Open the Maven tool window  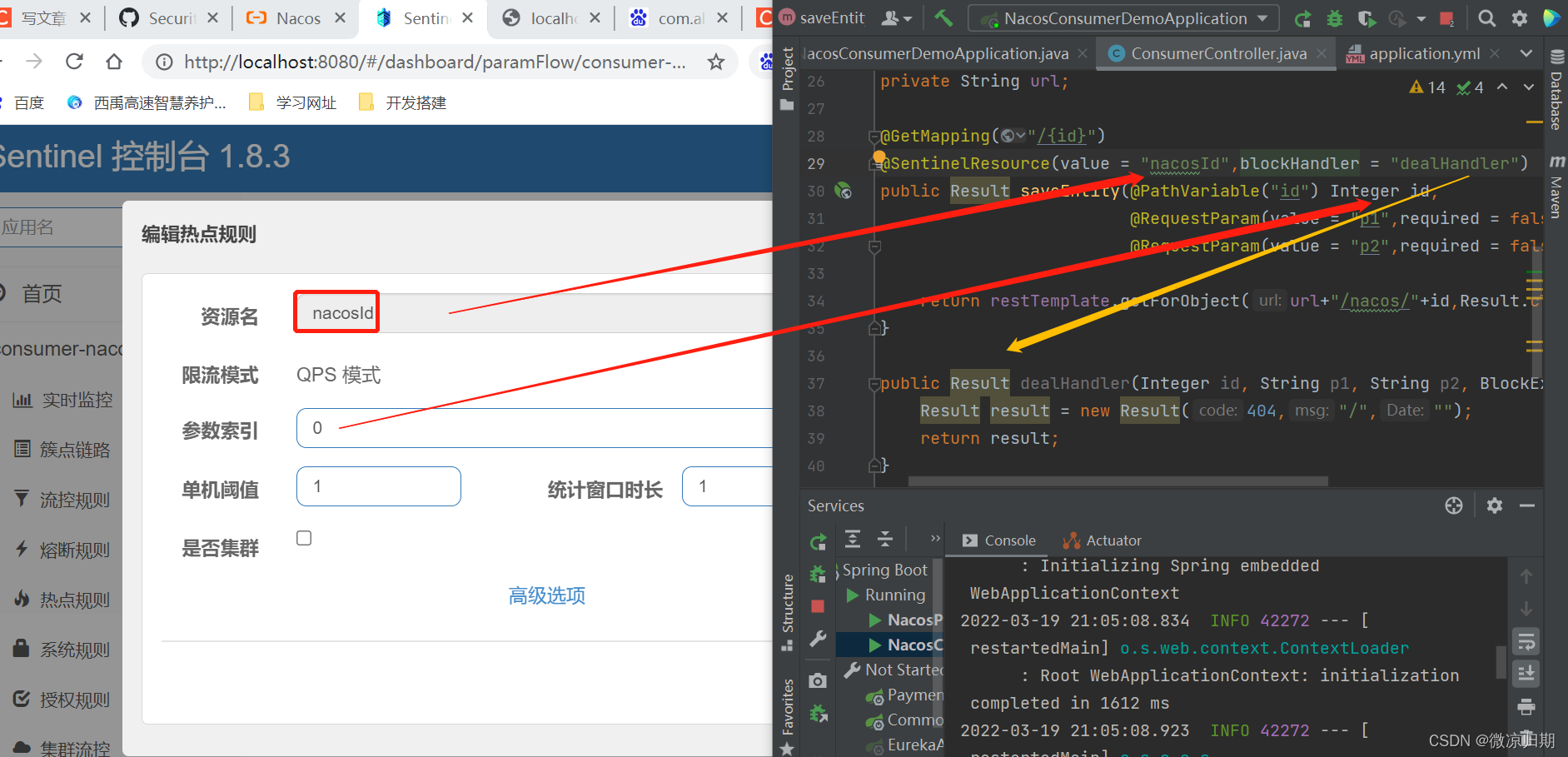[x=1556, y=187]
